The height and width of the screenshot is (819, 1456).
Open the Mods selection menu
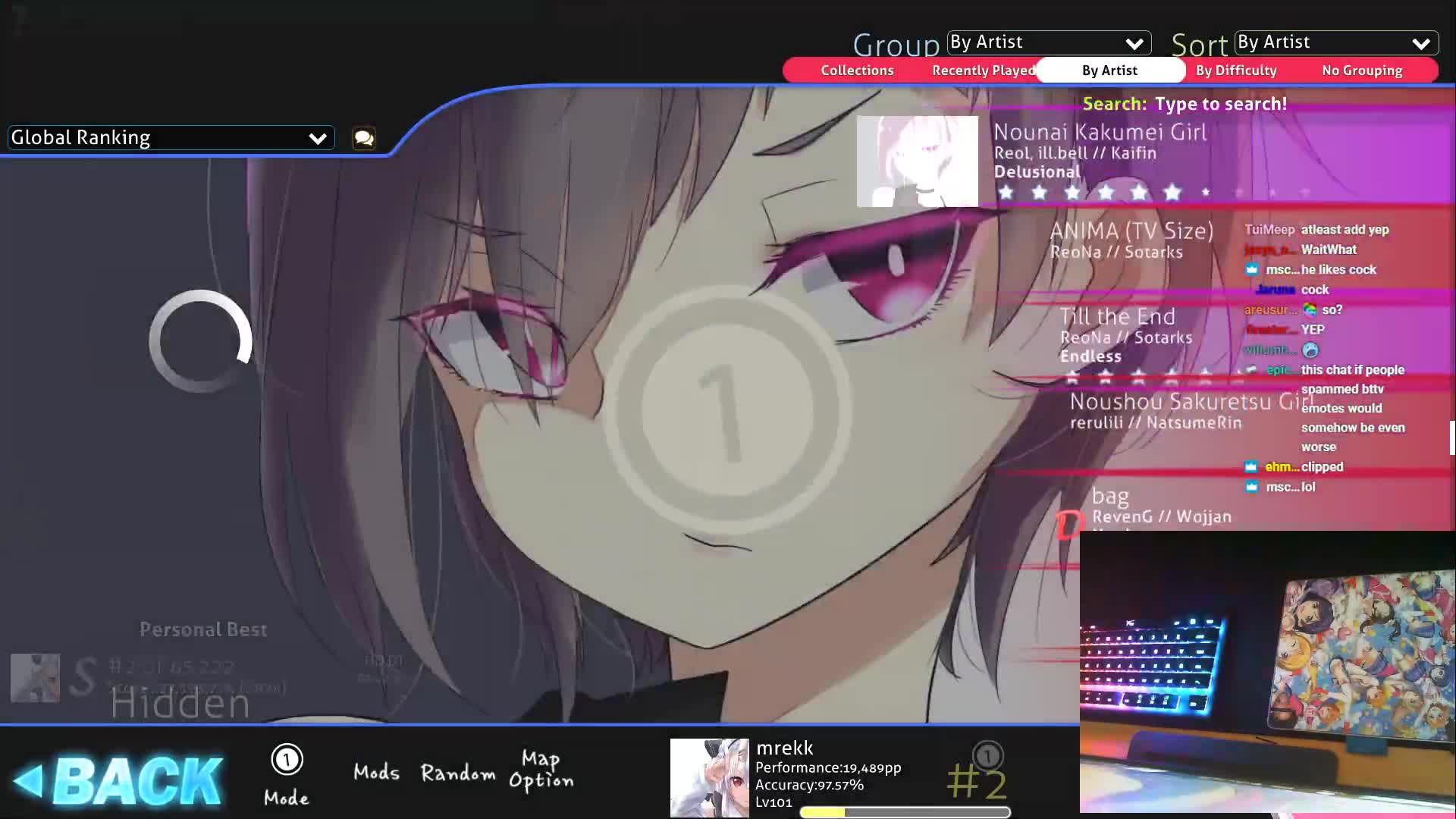click(x=376, y=772)
